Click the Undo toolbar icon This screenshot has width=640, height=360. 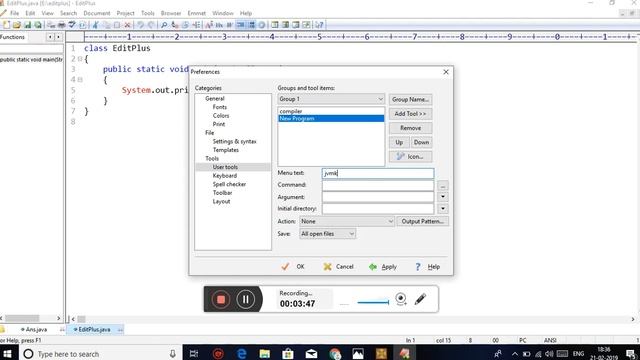(140, 25)
